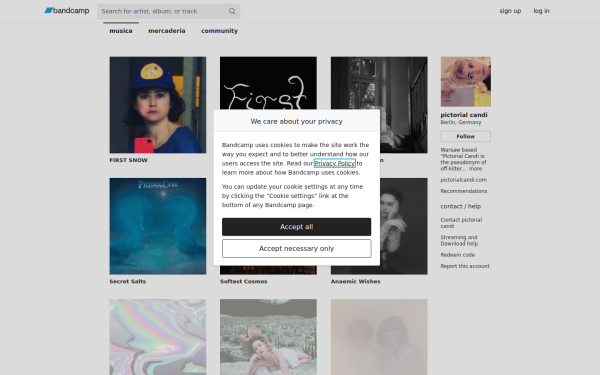This screenshot has height=375, width=600.
Task: Switch to the mercaderia tab
Action: click(166, 31)
